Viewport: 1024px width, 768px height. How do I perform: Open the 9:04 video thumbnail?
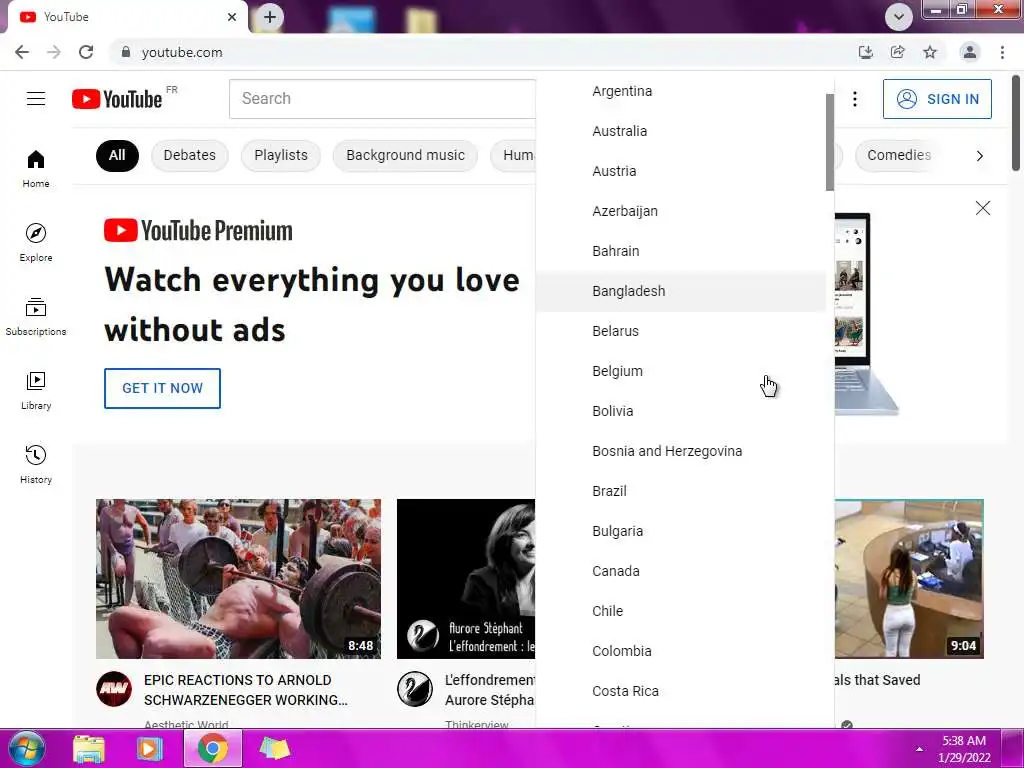click(909, 579)
